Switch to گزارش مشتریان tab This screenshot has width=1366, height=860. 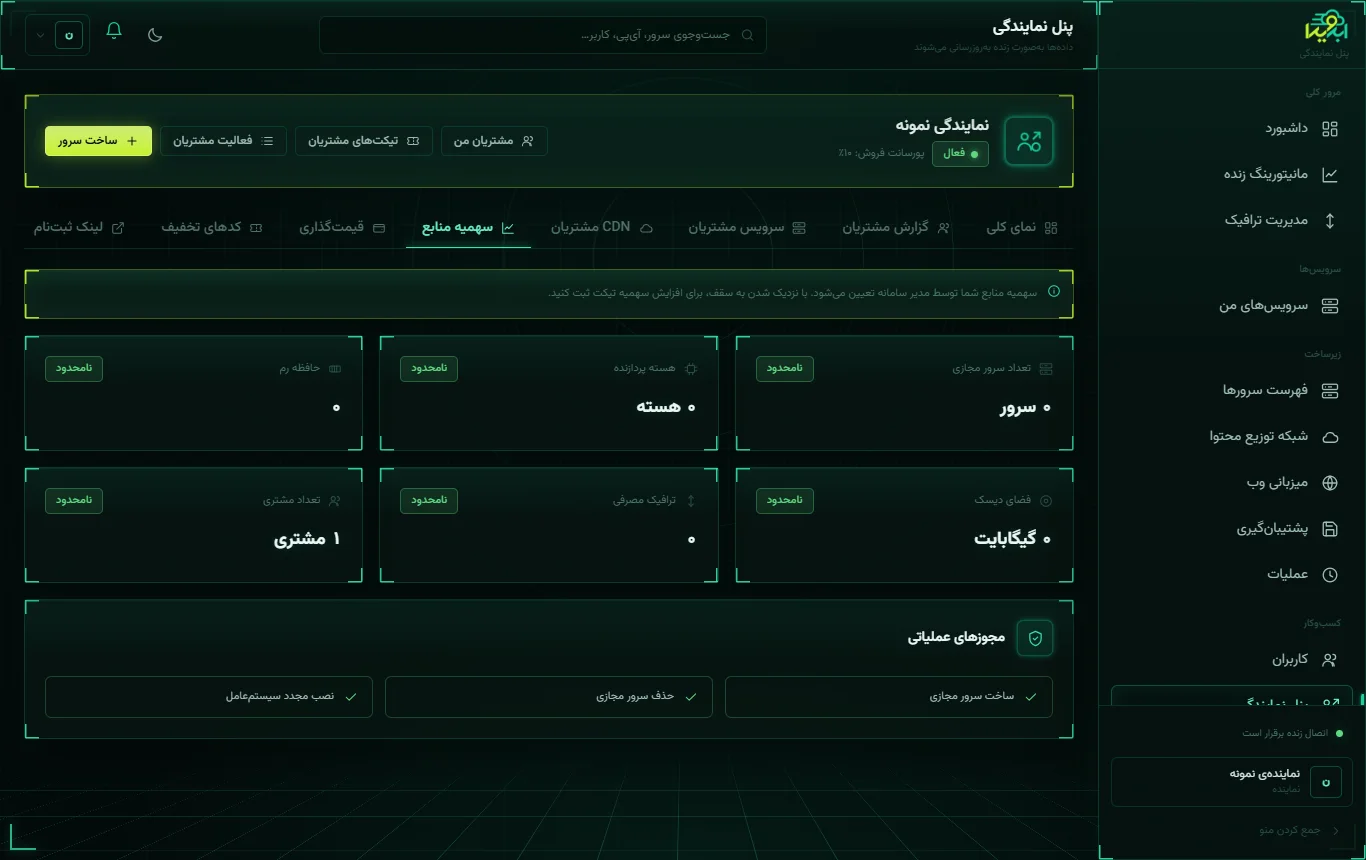coord(896,227)
